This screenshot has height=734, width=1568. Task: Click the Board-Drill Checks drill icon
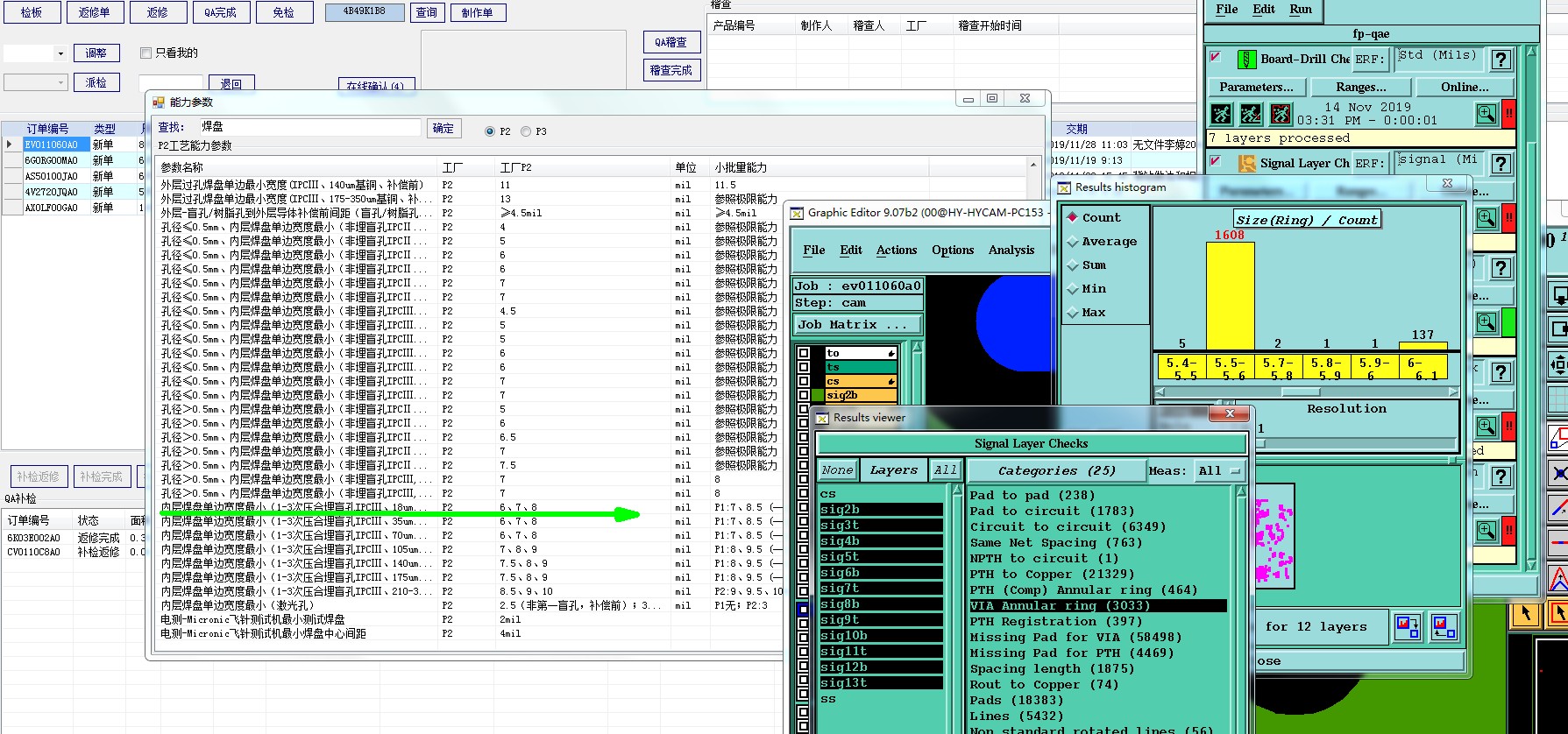[1246, 60]
